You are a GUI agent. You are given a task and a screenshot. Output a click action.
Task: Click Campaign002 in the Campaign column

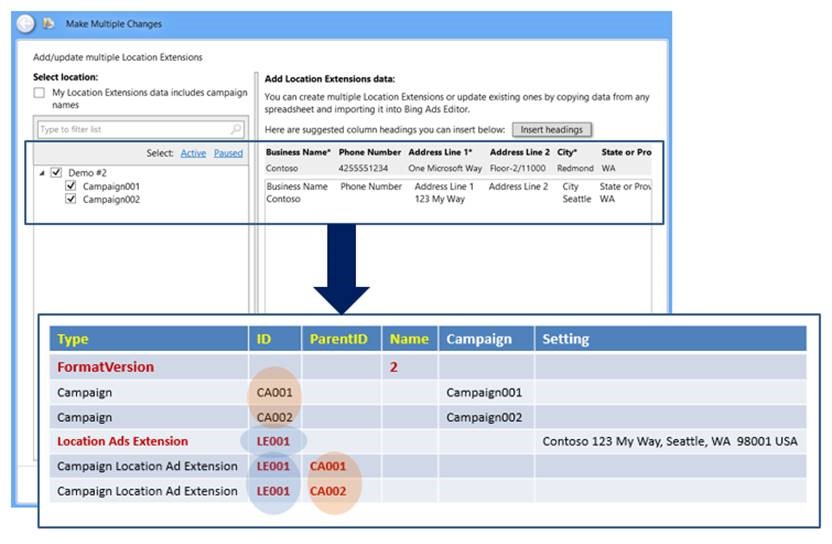click(x=484, y=417)
